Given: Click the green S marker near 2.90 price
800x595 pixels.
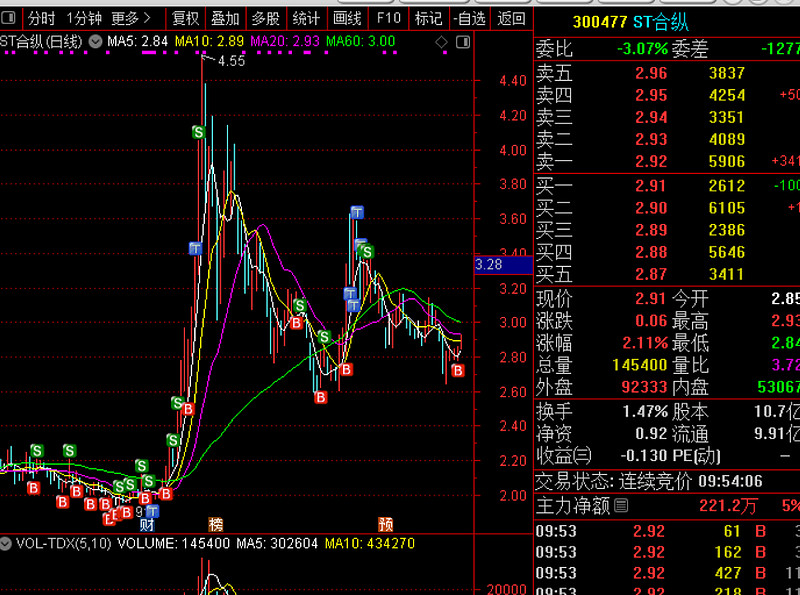Looking at the screenshot, I should pos(324,337).
